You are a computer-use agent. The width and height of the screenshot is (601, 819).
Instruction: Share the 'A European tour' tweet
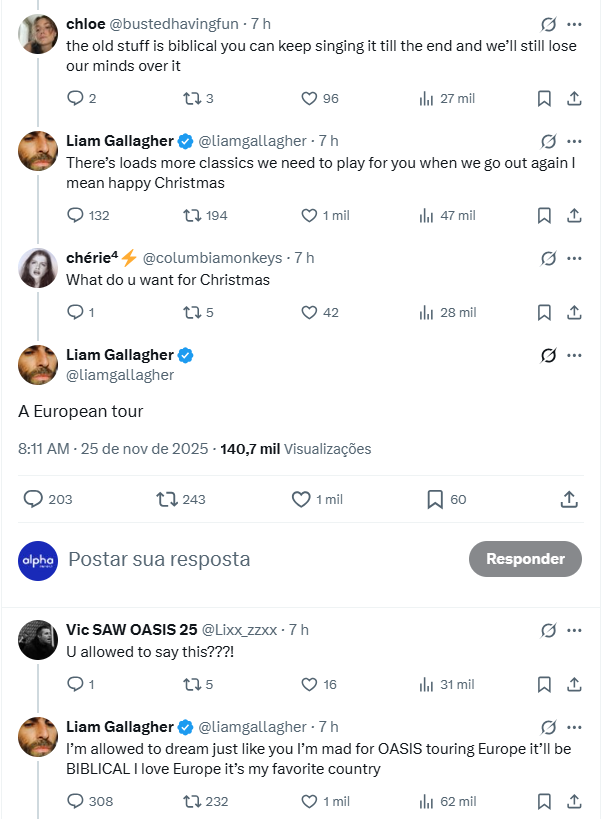[568, 499]
